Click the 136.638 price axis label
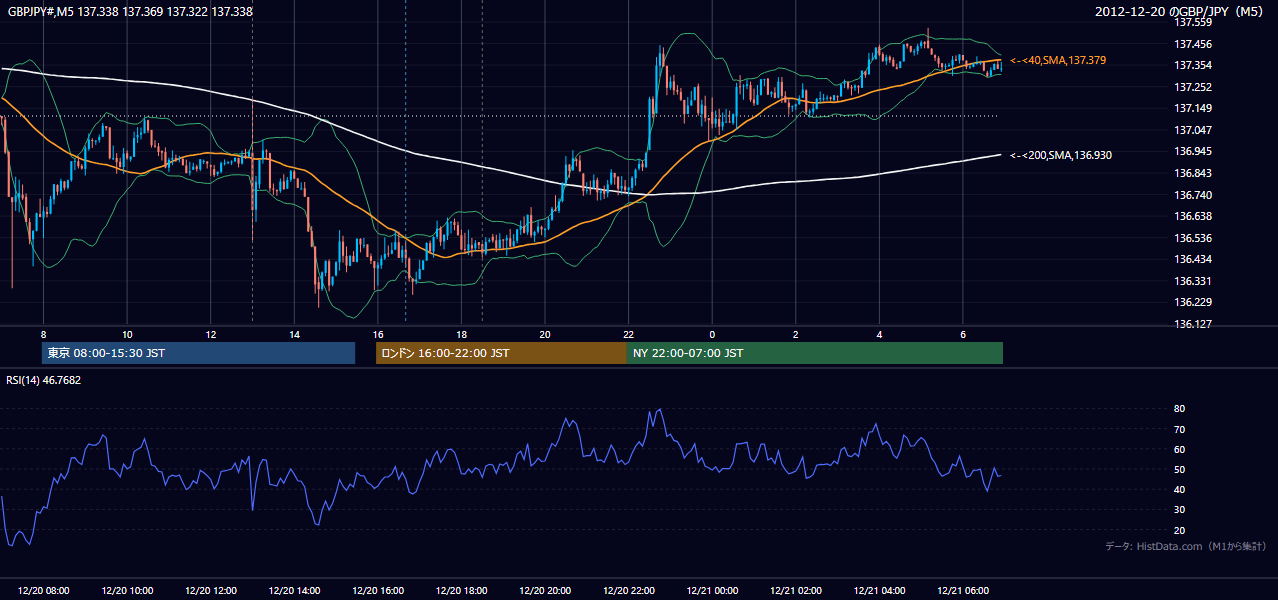1278x600 pixels. point(1193,216)
